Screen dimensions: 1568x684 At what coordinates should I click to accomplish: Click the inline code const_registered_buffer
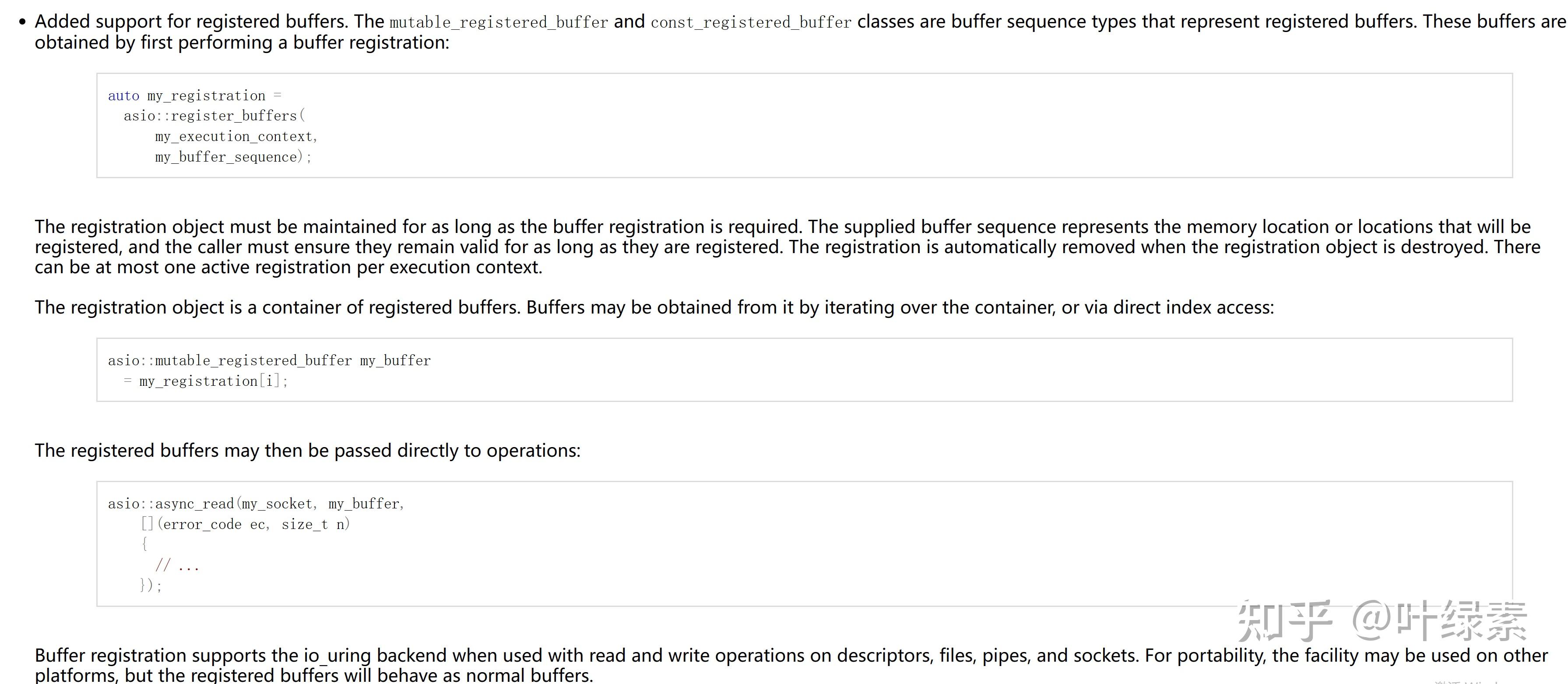click(x=751, y=22)
